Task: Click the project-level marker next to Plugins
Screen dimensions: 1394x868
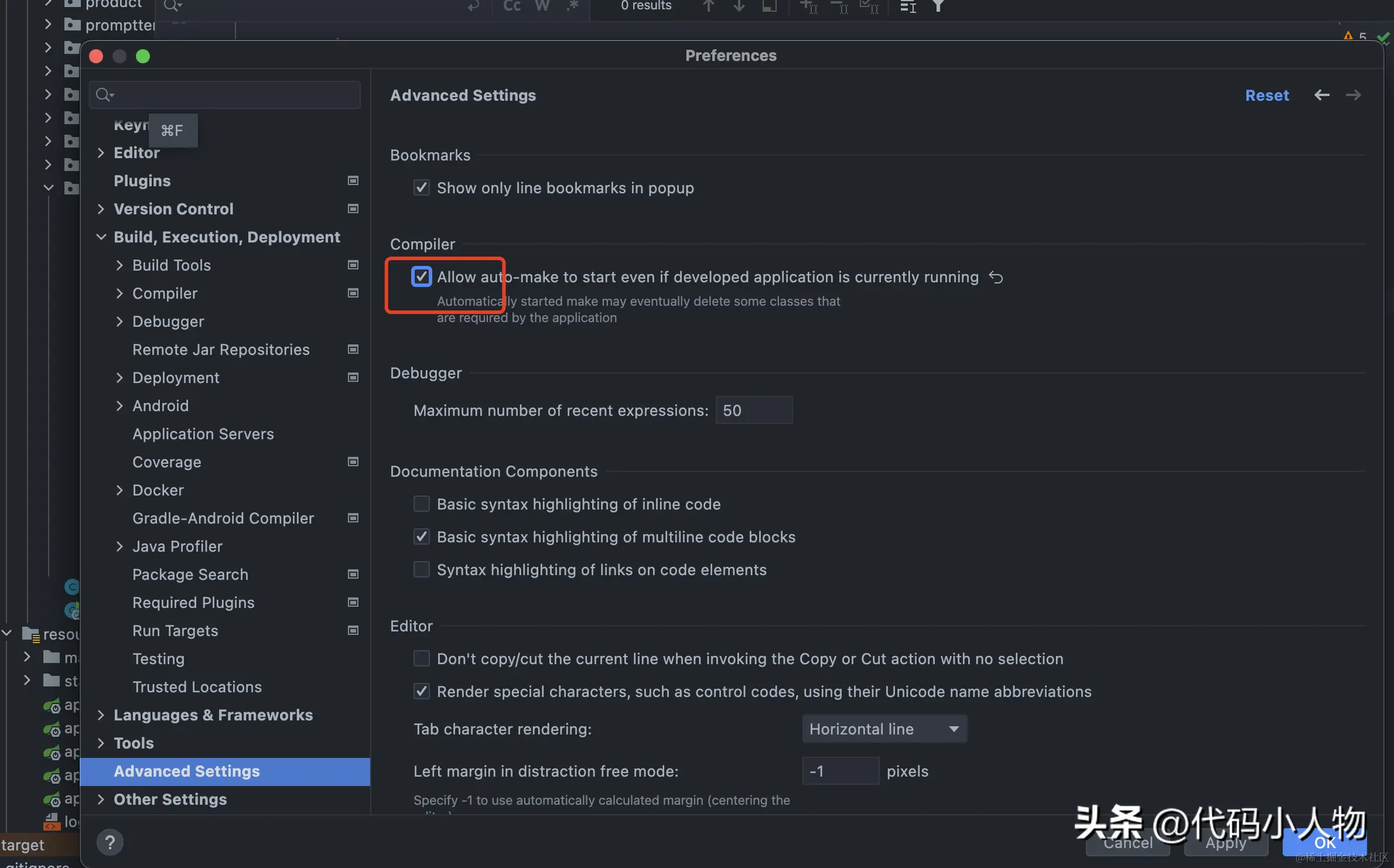Action: (353, 180)
